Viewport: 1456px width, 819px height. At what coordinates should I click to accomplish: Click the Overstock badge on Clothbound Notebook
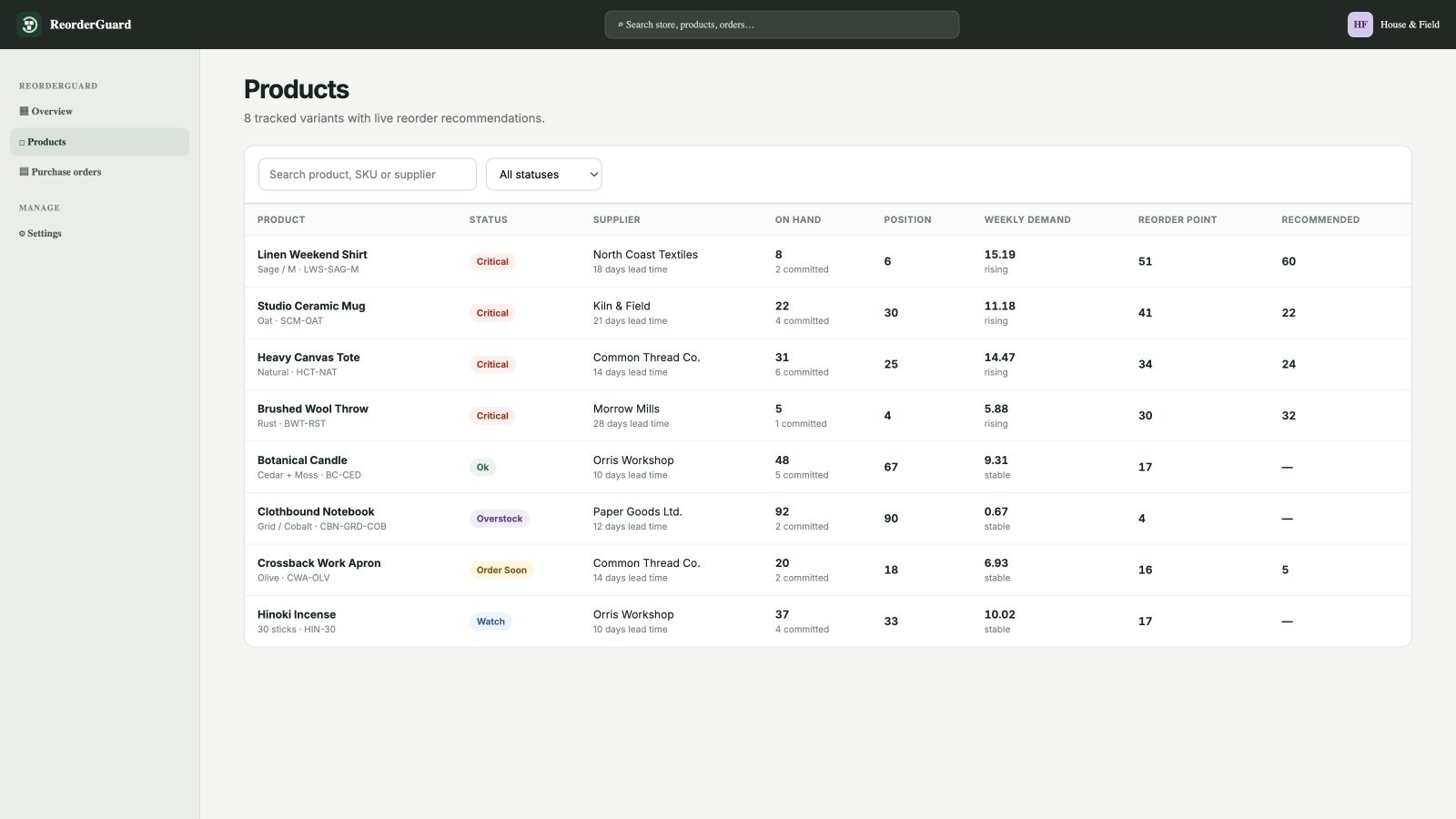500,519
